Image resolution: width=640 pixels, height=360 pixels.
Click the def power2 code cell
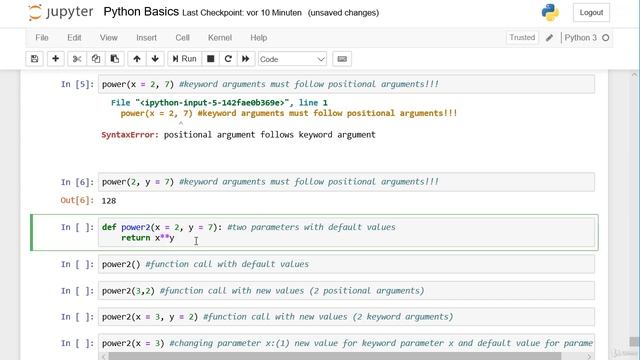coord(346,232)
